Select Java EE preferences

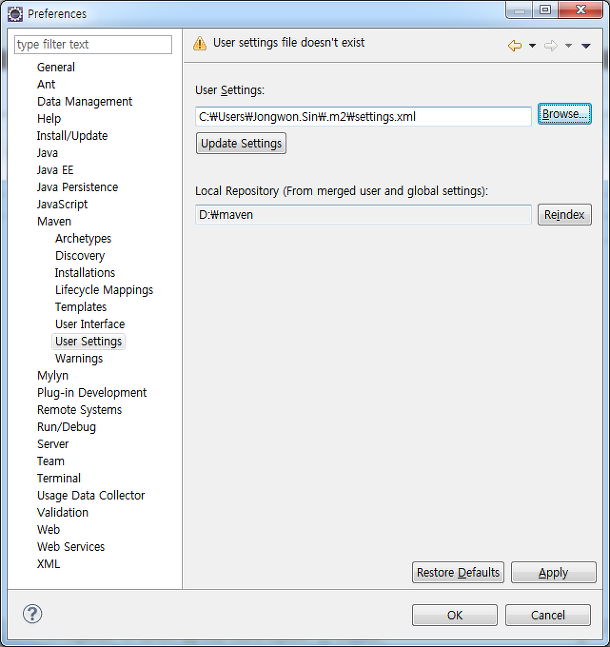tap(55, 170)
